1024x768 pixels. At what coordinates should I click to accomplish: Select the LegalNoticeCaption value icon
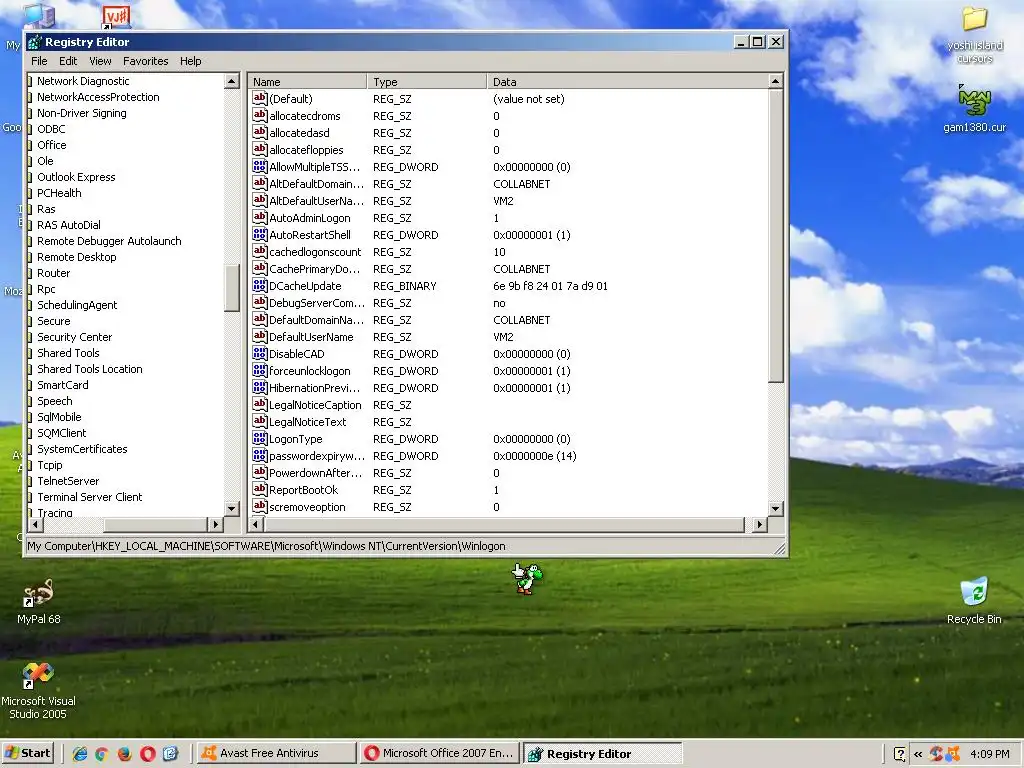260,404
